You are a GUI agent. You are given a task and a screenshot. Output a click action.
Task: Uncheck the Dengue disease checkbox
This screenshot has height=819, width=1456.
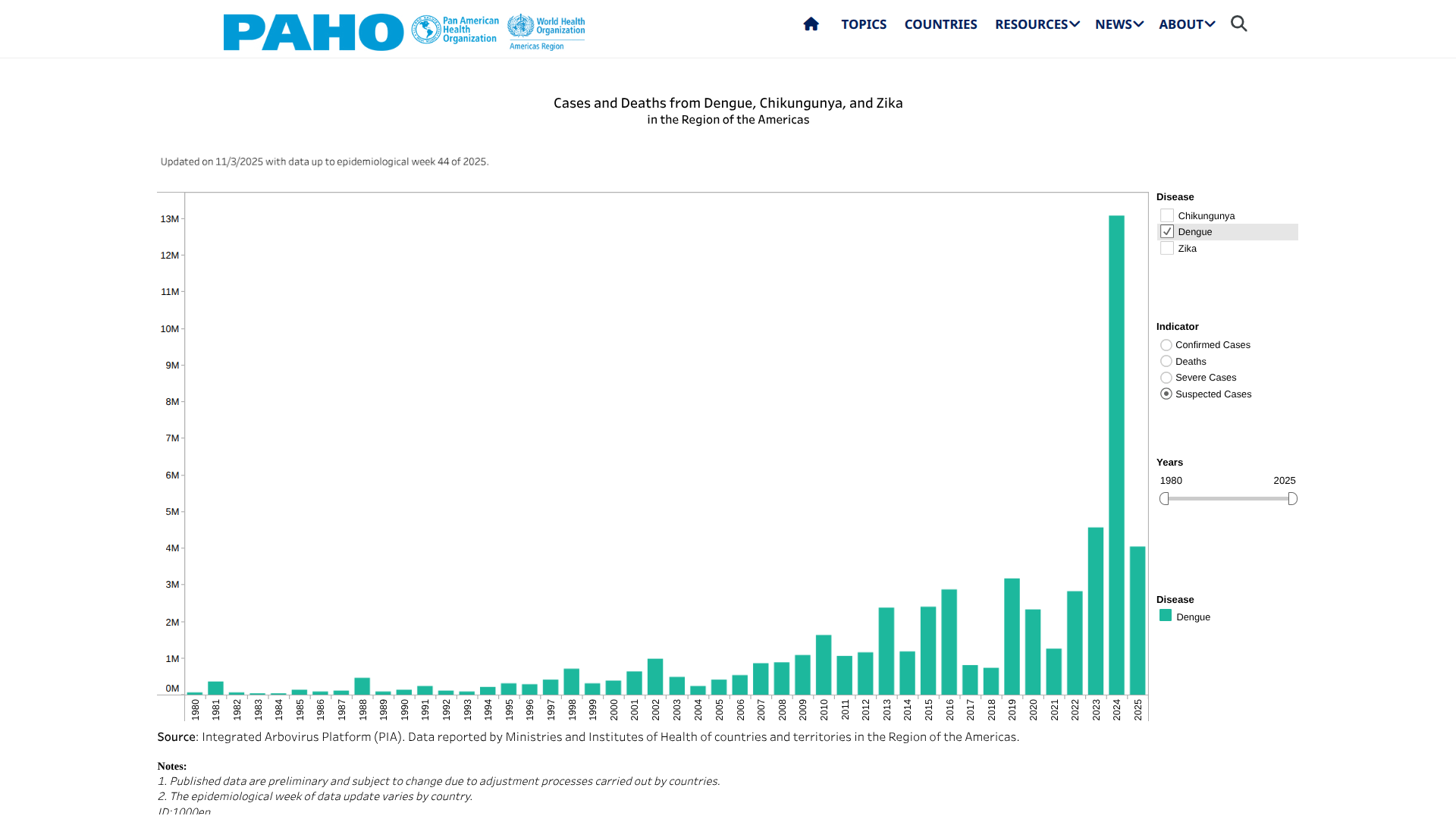(x=1167, y=232)
